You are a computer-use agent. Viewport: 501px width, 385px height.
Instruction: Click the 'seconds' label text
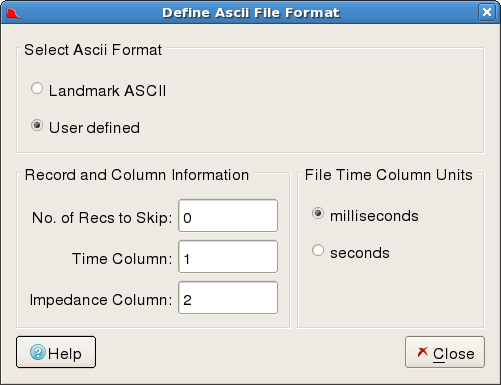360,253
